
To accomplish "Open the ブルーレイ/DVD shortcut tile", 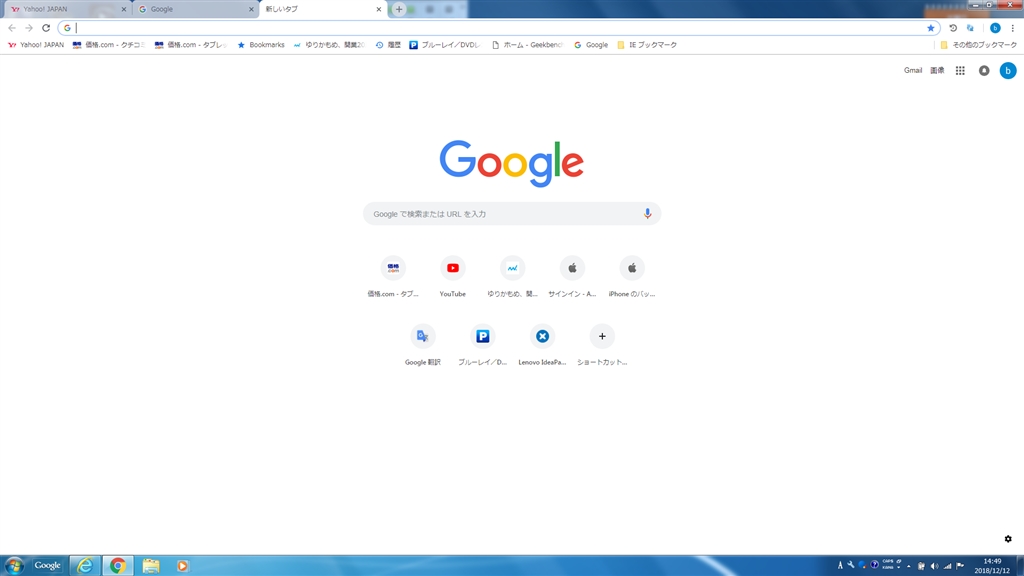I will (483, 345).
